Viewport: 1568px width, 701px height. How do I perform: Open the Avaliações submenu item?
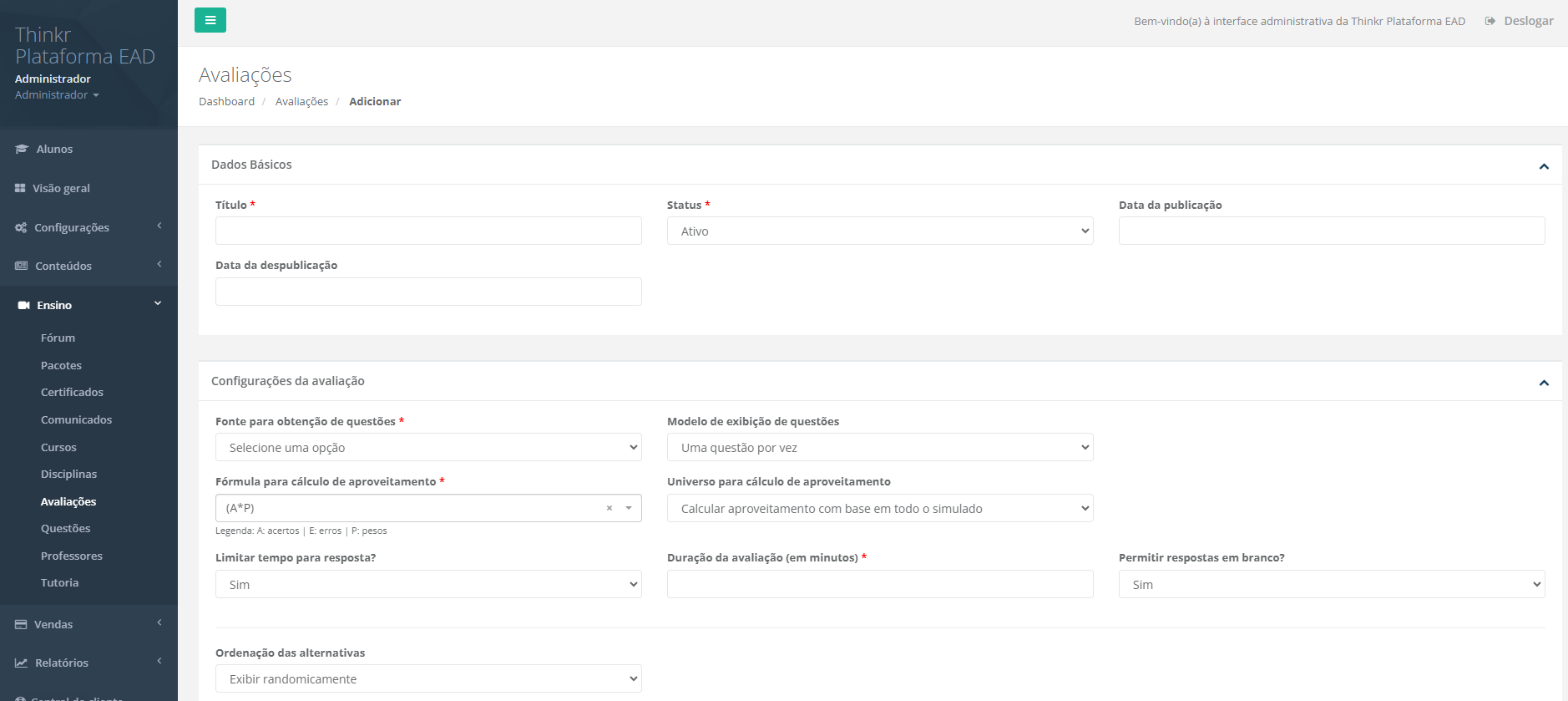pos(68,501)
